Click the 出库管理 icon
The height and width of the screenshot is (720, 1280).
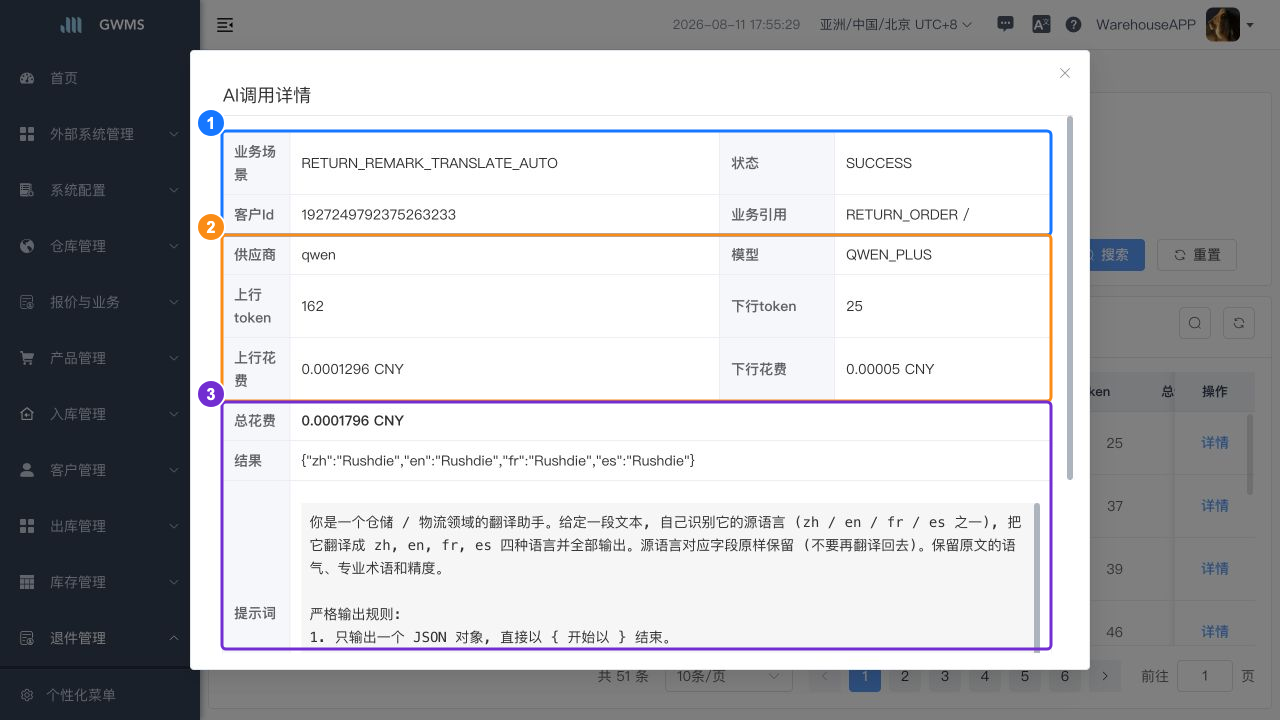pos(27,526)
